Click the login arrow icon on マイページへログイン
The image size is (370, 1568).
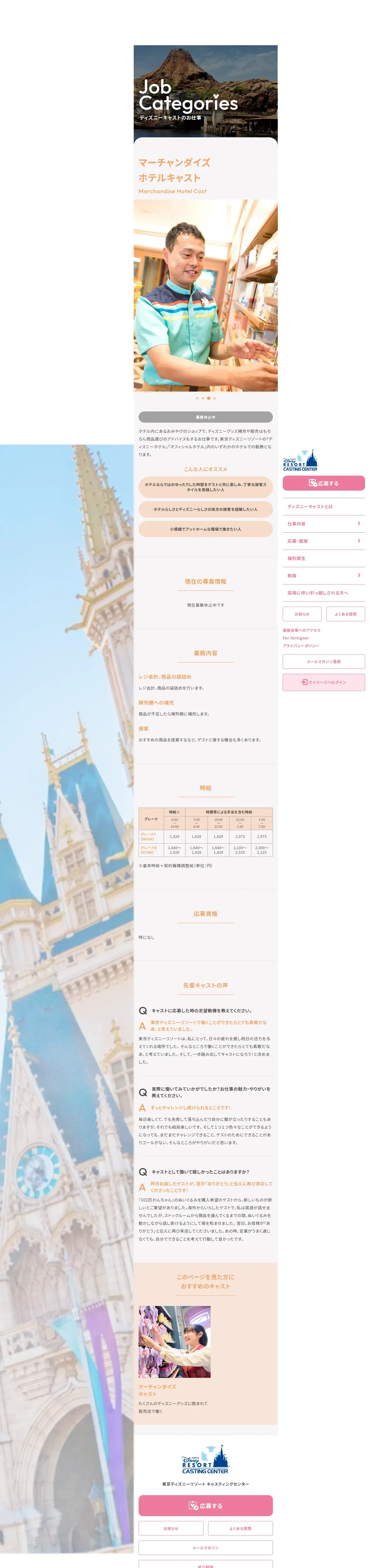tap(304, 682)
